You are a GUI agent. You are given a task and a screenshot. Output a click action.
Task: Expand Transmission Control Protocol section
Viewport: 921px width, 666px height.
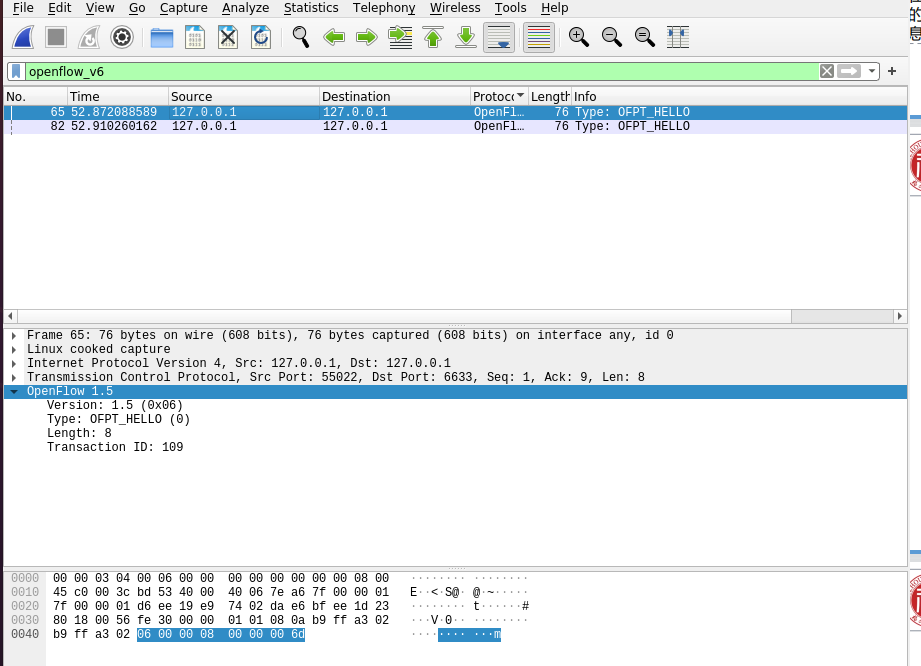point(14,378)
